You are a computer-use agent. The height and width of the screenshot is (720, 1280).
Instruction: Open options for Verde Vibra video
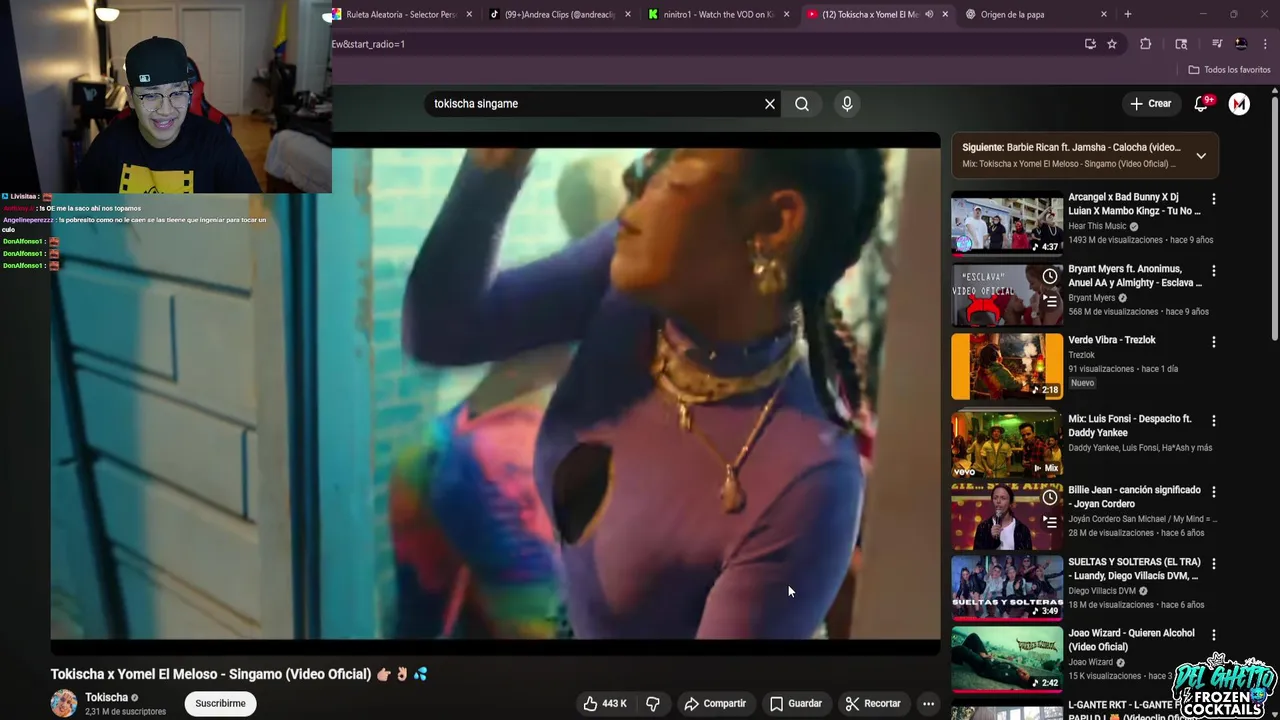coord(1214,342)
